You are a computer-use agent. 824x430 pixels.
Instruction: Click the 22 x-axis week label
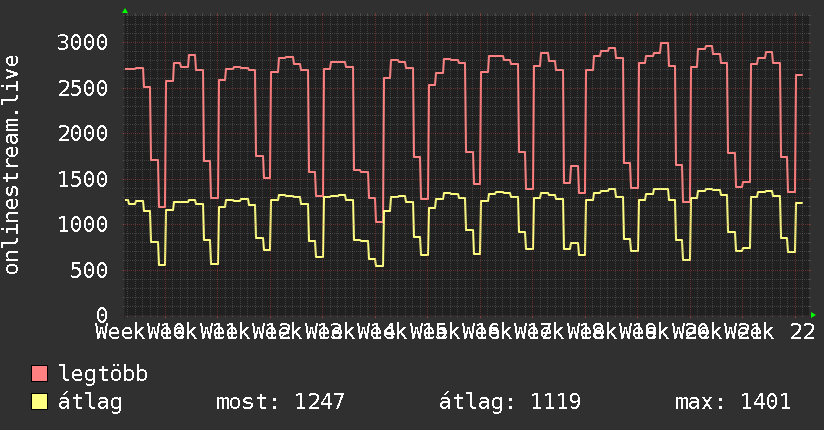coord(803,332)
